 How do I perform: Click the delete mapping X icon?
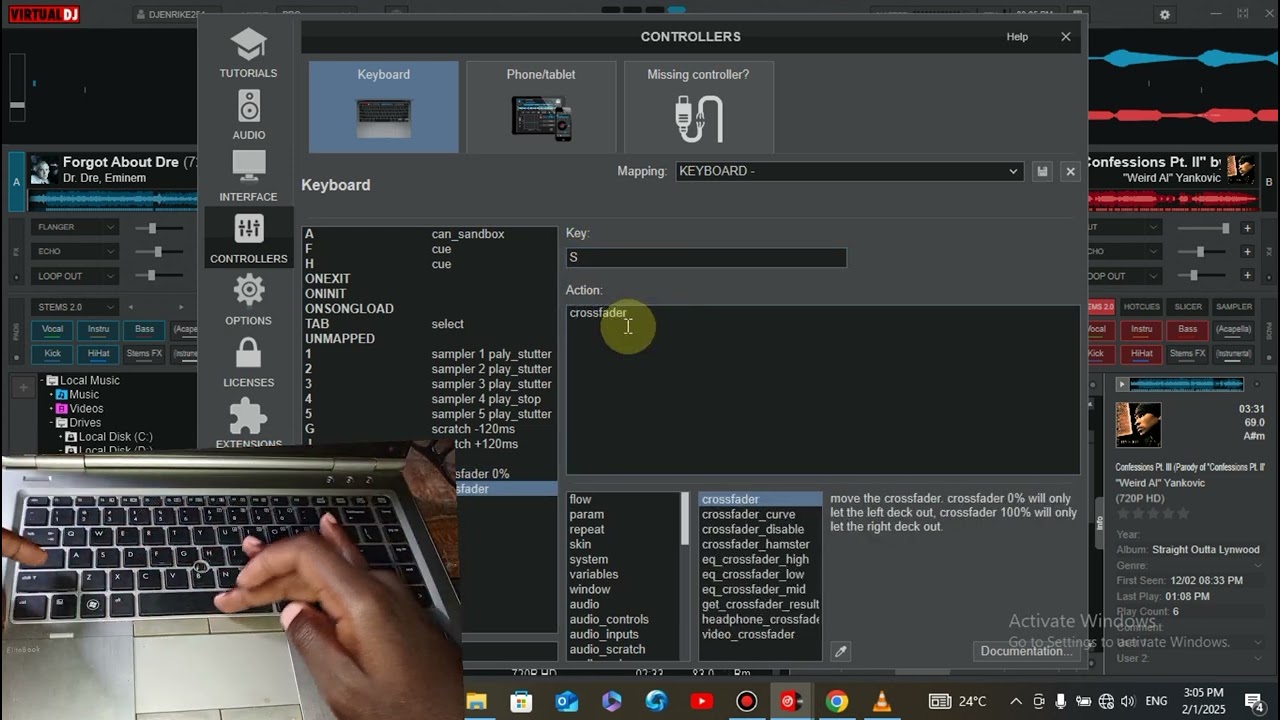click(1070, 171)
